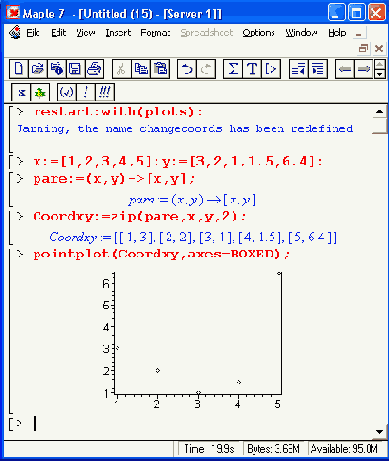Click the toolbar spinner's down arrow
This screenshot has height=461, width=389.
380,74
